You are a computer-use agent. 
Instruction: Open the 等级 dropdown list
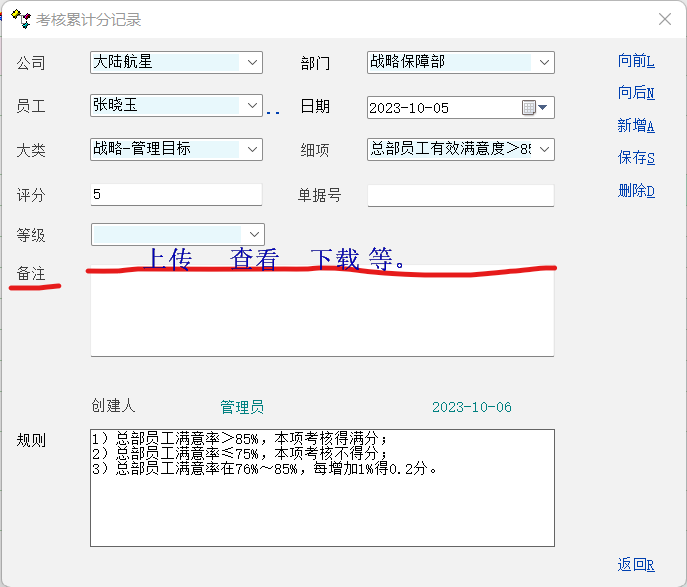tap(254, 235)
